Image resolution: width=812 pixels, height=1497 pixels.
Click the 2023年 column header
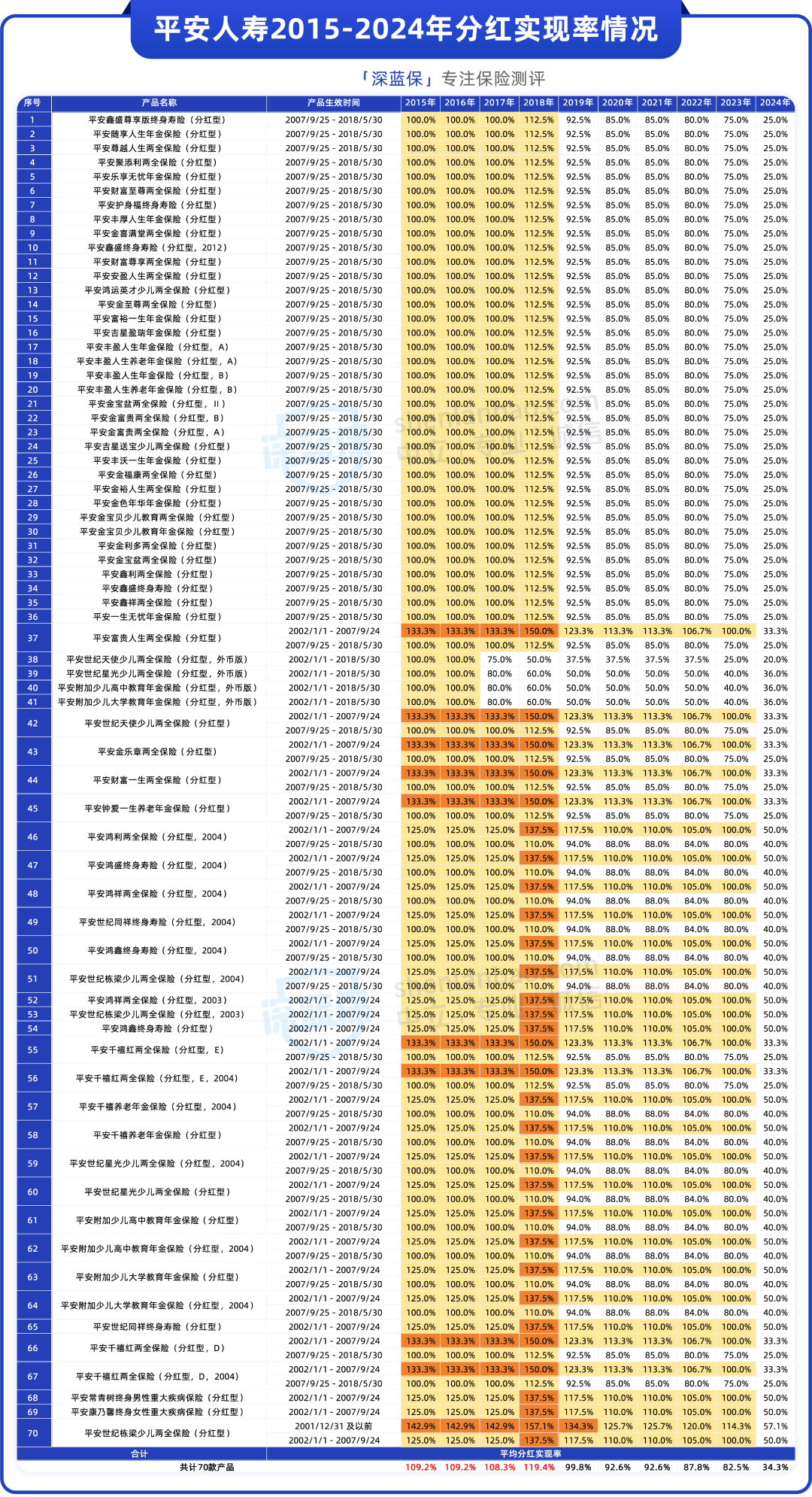(x=736, y=103)
